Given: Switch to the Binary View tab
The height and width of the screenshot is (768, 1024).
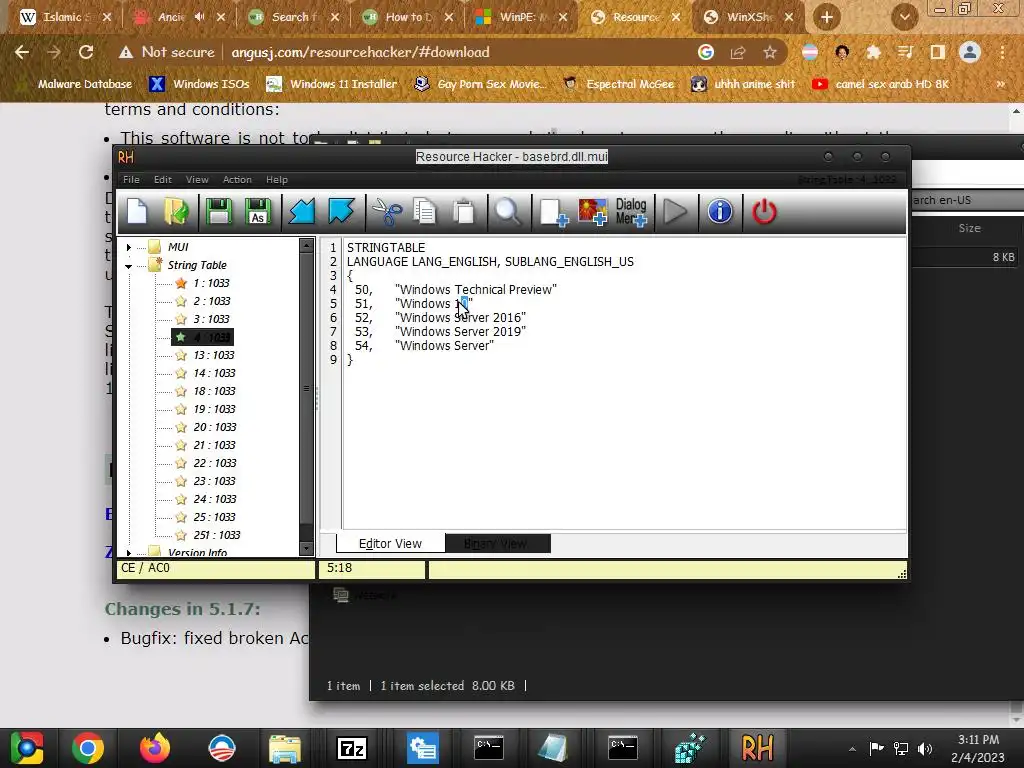Looking at the screenshot, I should click(x=498, y=543).
